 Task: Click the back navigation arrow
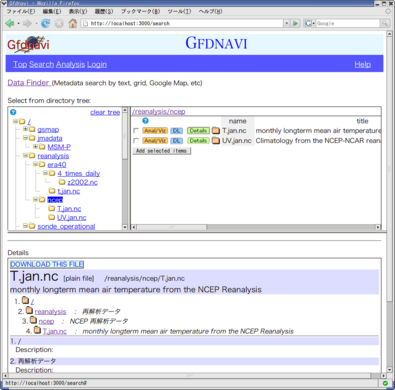[x=10, y=23]
